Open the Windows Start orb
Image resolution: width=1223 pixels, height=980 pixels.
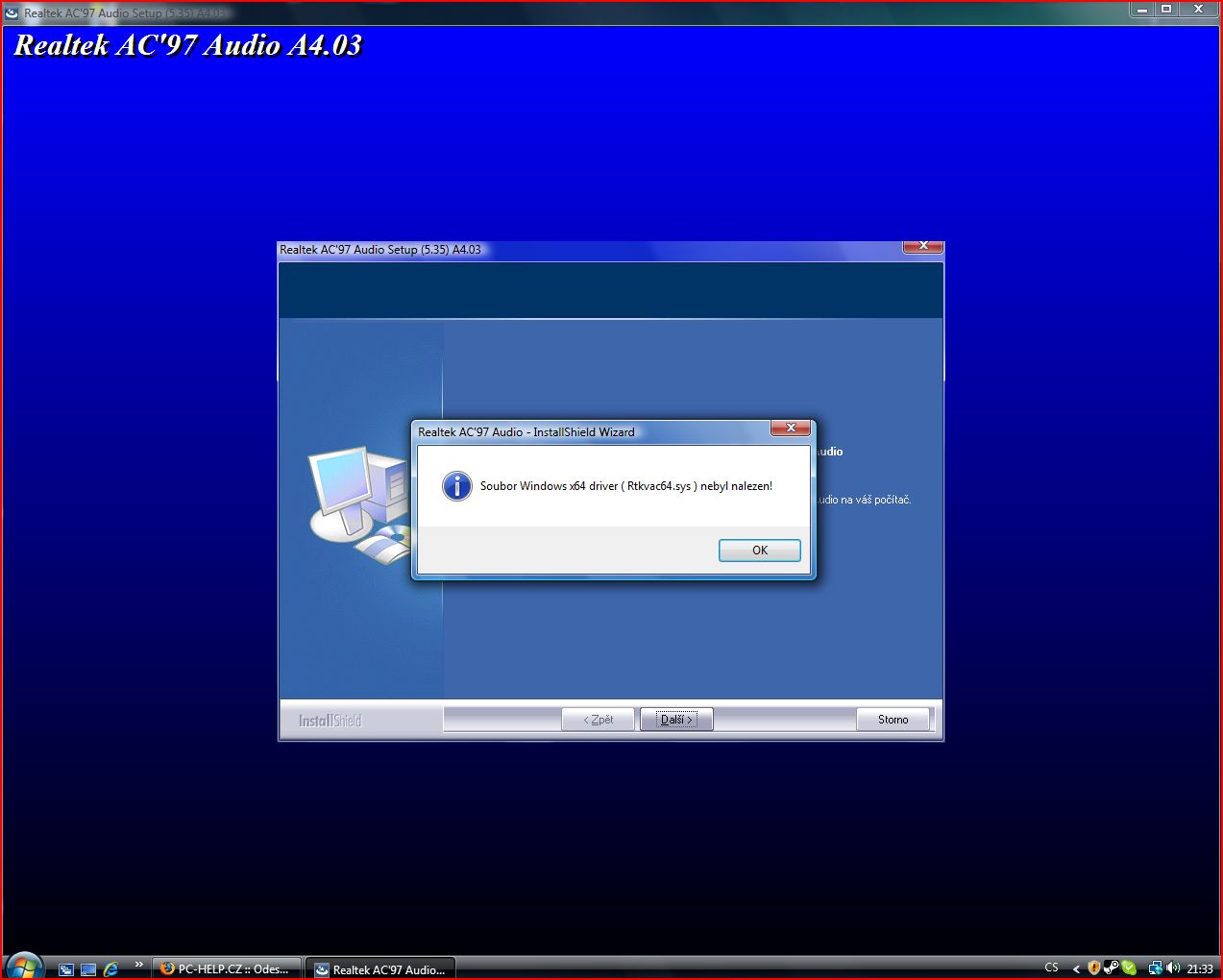pos(24,967)
